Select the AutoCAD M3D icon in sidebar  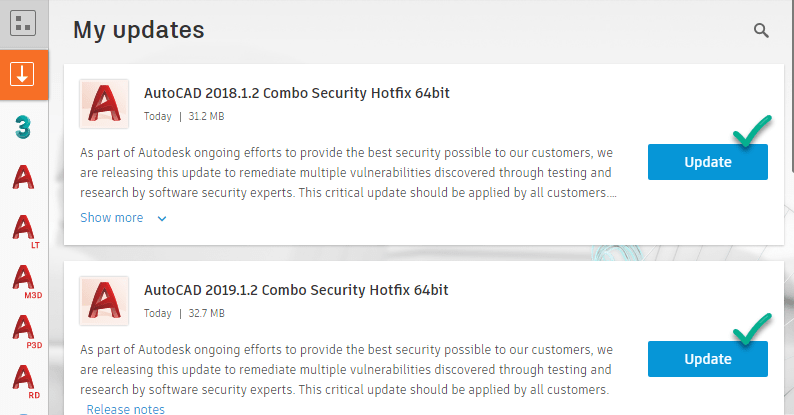click(25, 281)
